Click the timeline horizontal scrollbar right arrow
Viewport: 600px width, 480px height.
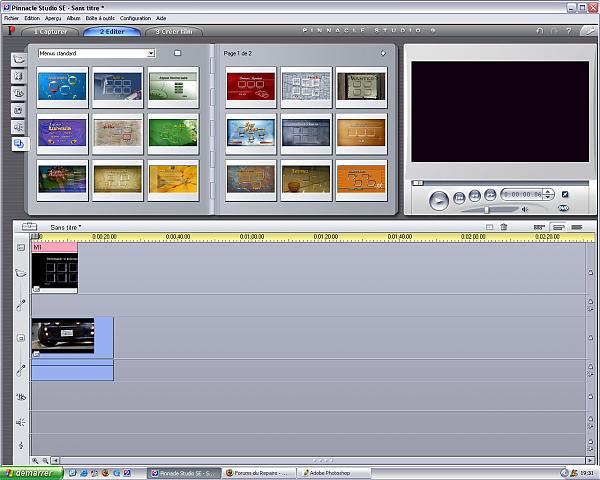590,460
